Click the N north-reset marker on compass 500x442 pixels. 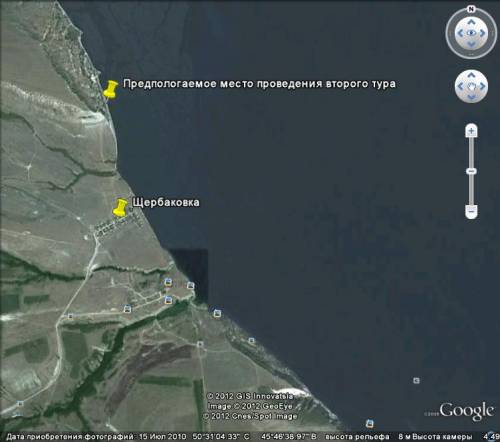[x=471, y=9]
